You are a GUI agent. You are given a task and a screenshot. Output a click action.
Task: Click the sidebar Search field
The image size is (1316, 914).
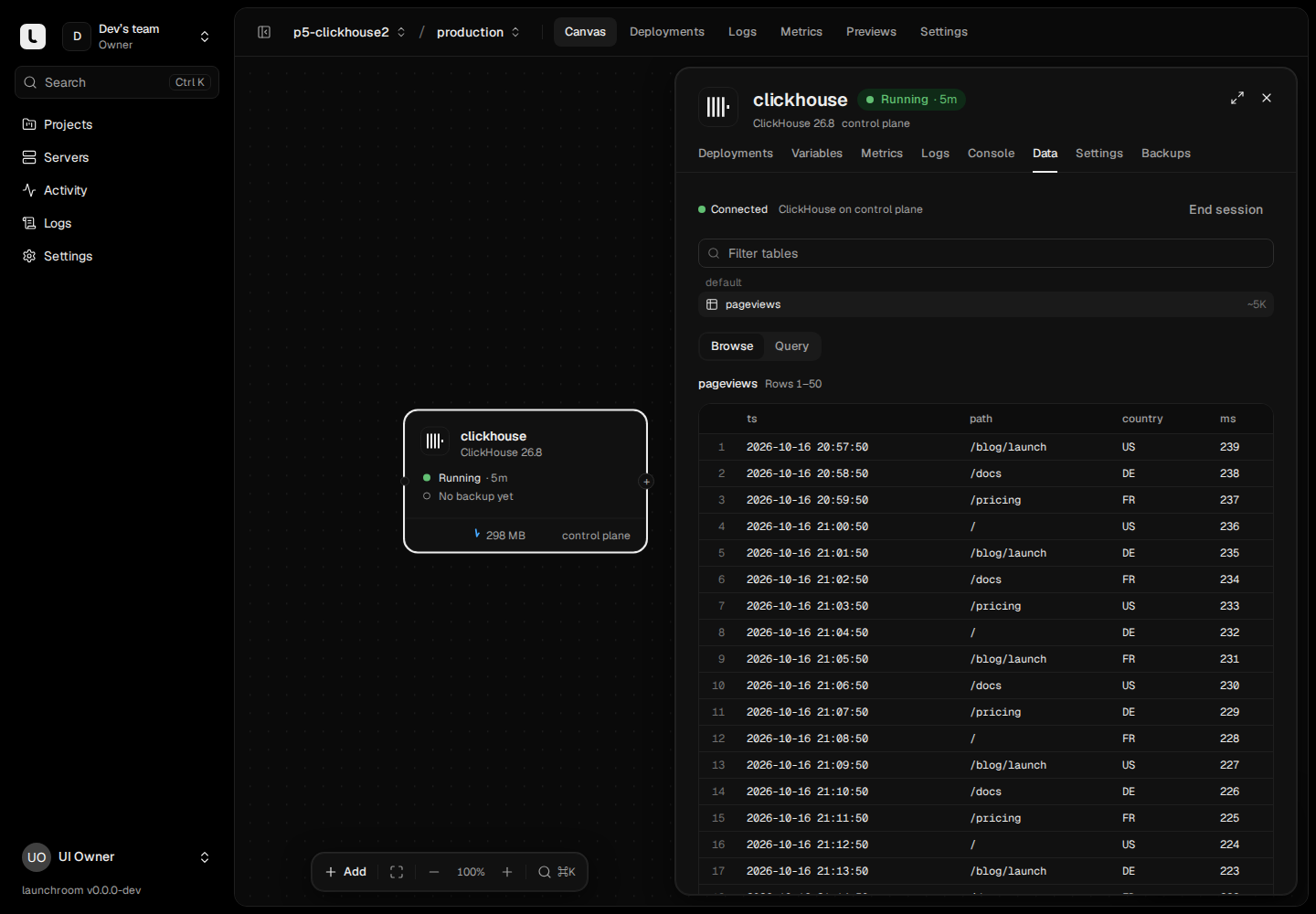[x=117, y=82]
